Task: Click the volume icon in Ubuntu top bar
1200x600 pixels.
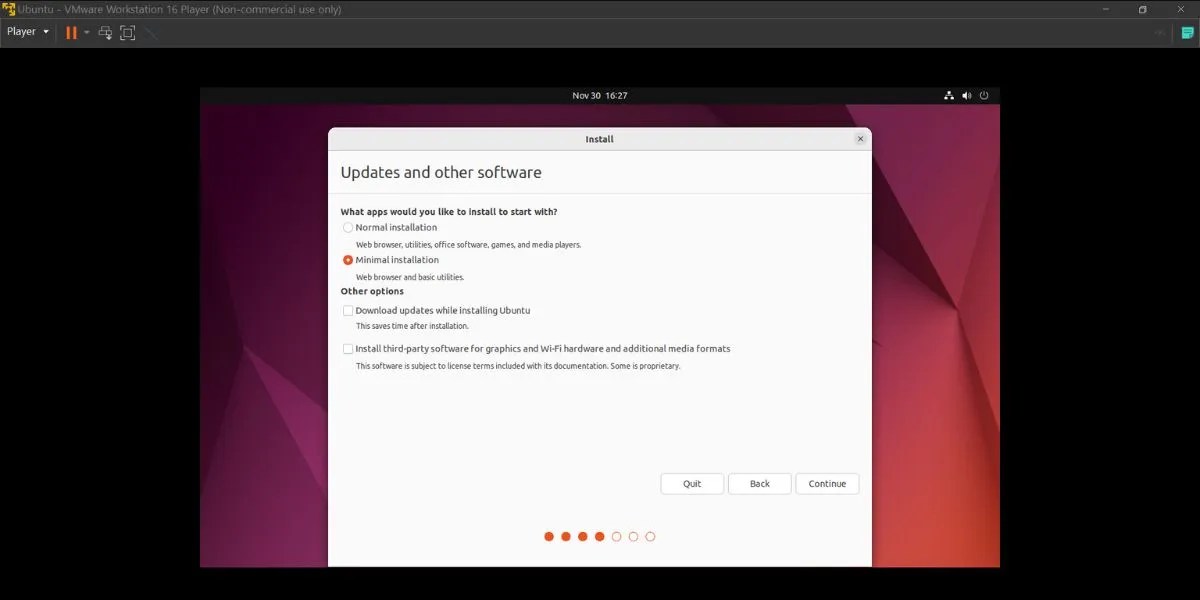Action: pos(966,95)
